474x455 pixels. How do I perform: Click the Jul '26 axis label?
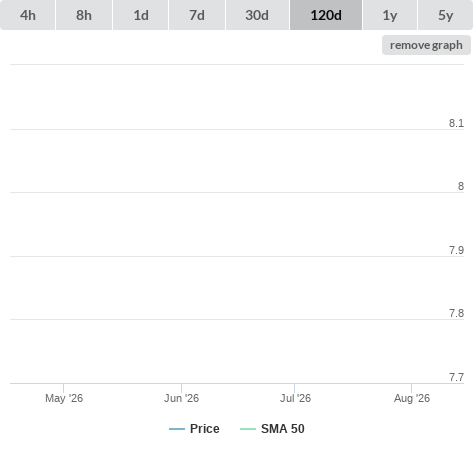click(x=295, y=398)
